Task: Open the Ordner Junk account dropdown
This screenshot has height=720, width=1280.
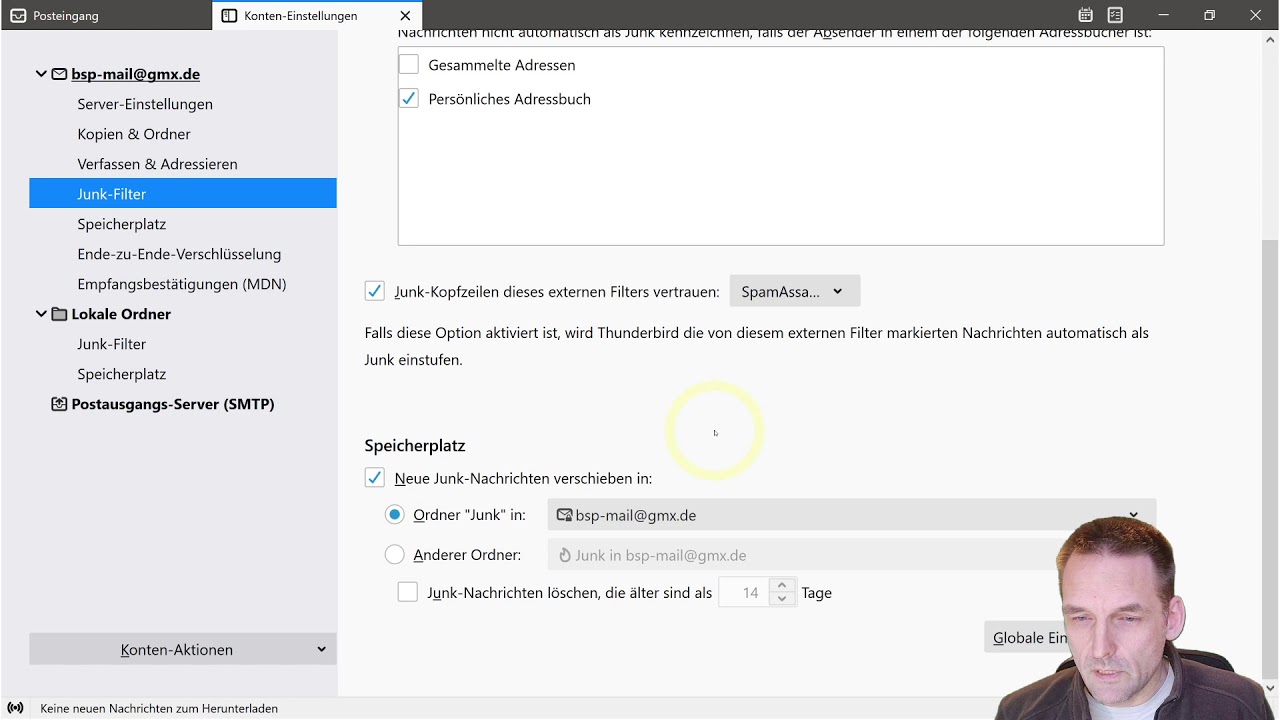Action: pos(852,515)
